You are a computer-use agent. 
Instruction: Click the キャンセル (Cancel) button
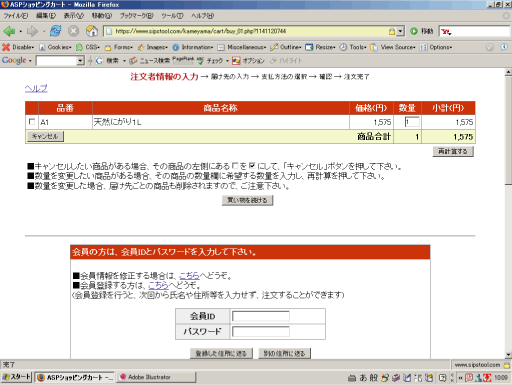45,136
